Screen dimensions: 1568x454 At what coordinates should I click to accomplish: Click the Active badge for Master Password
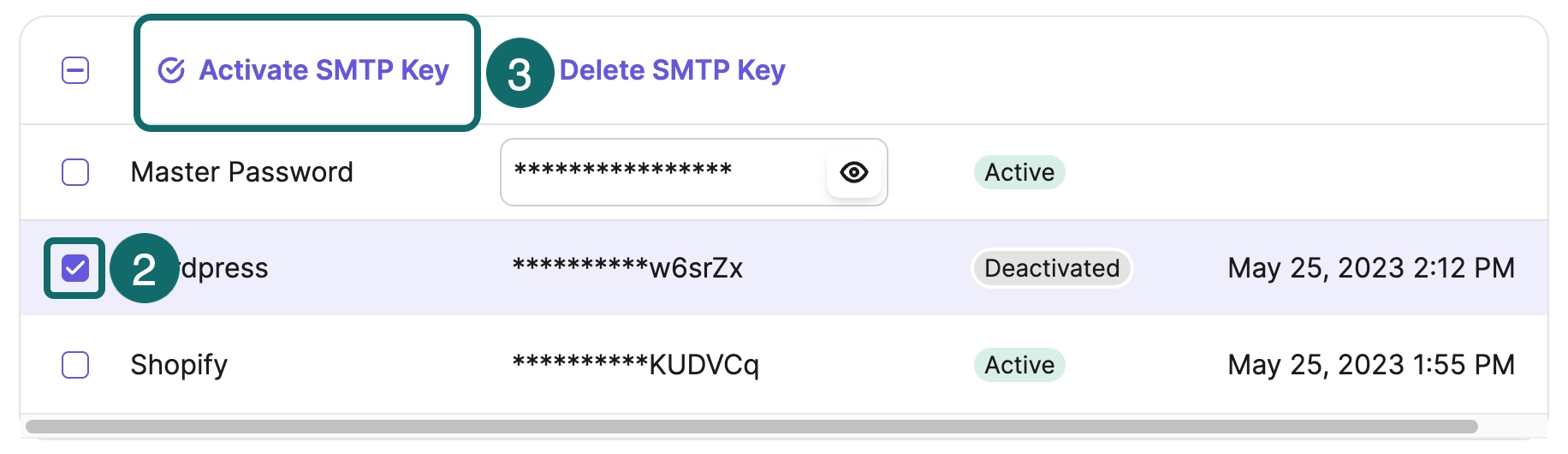1019,172
